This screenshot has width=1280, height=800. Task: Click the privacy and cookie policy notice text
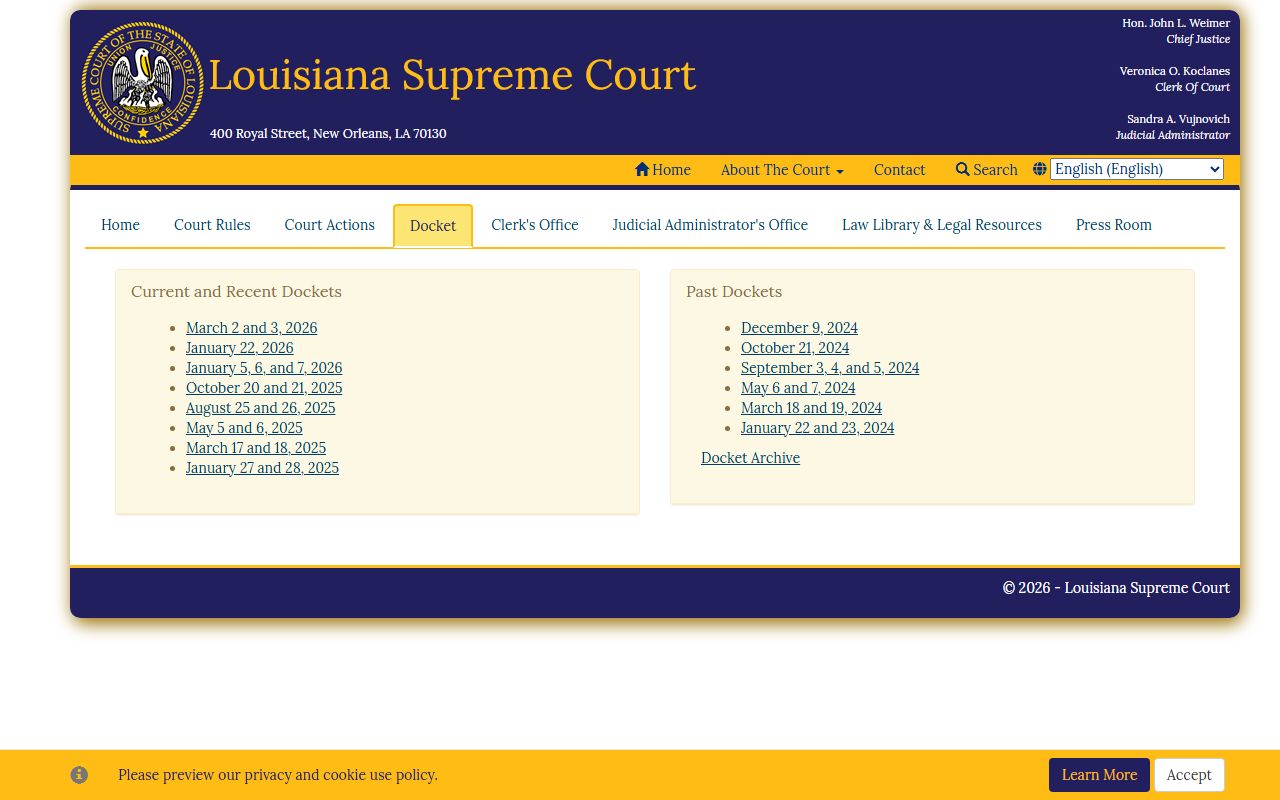(278, 775)
